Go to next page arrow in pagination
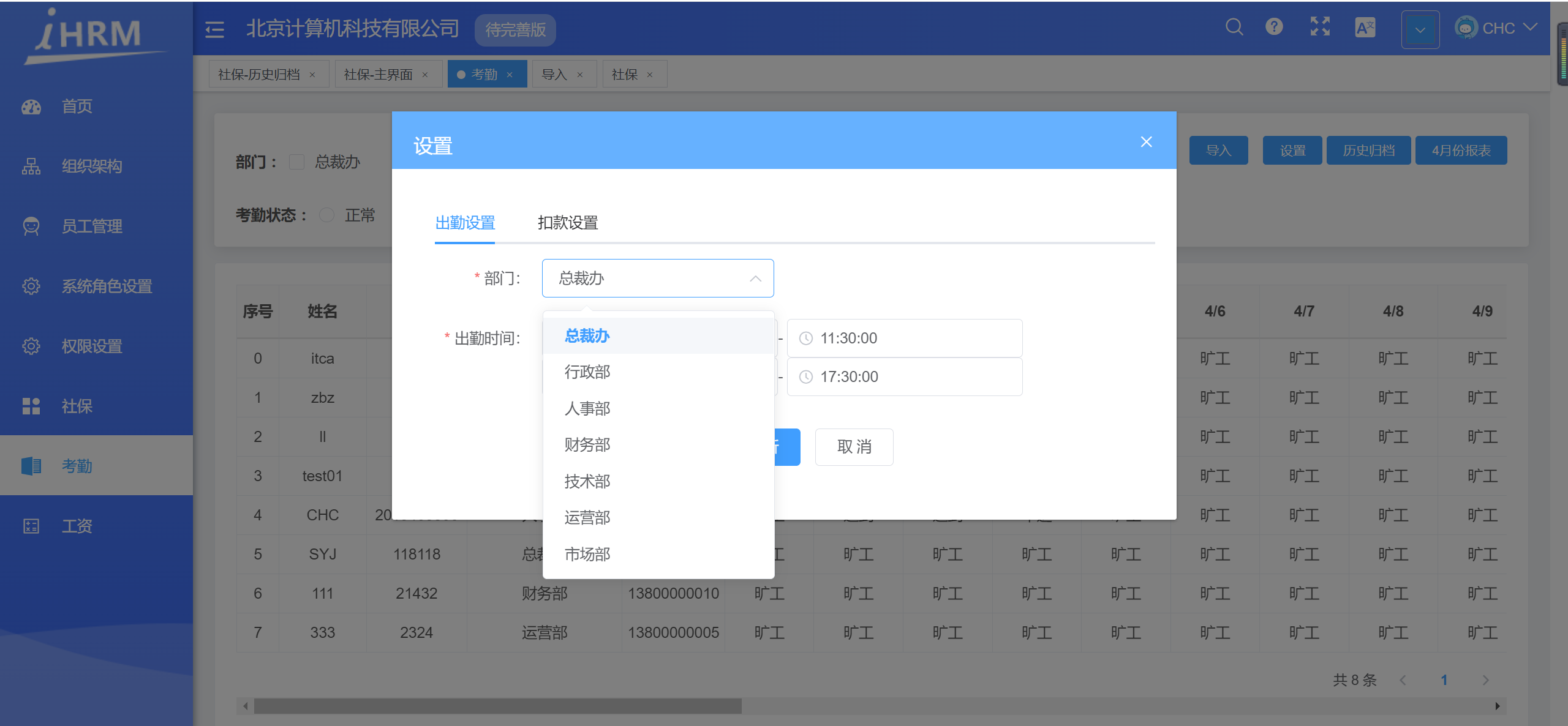The image size is (1568, 726). (1485, 680)
